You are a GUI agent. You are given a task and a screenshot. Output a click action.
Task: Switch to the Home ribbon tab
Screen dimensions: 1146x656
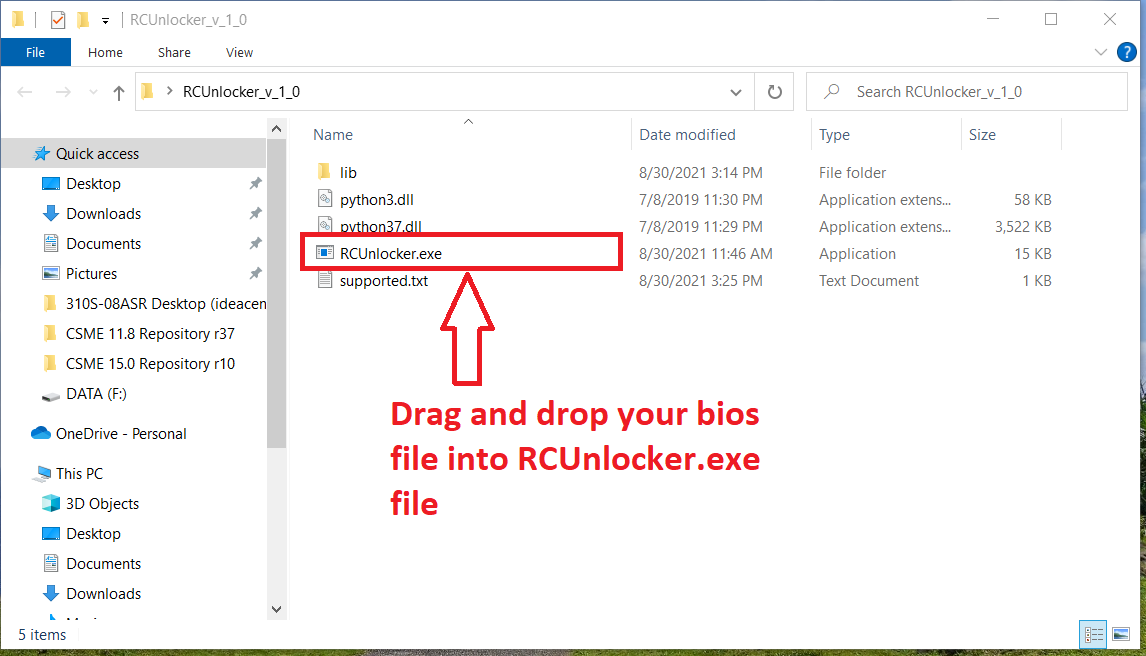pos(105,53)
